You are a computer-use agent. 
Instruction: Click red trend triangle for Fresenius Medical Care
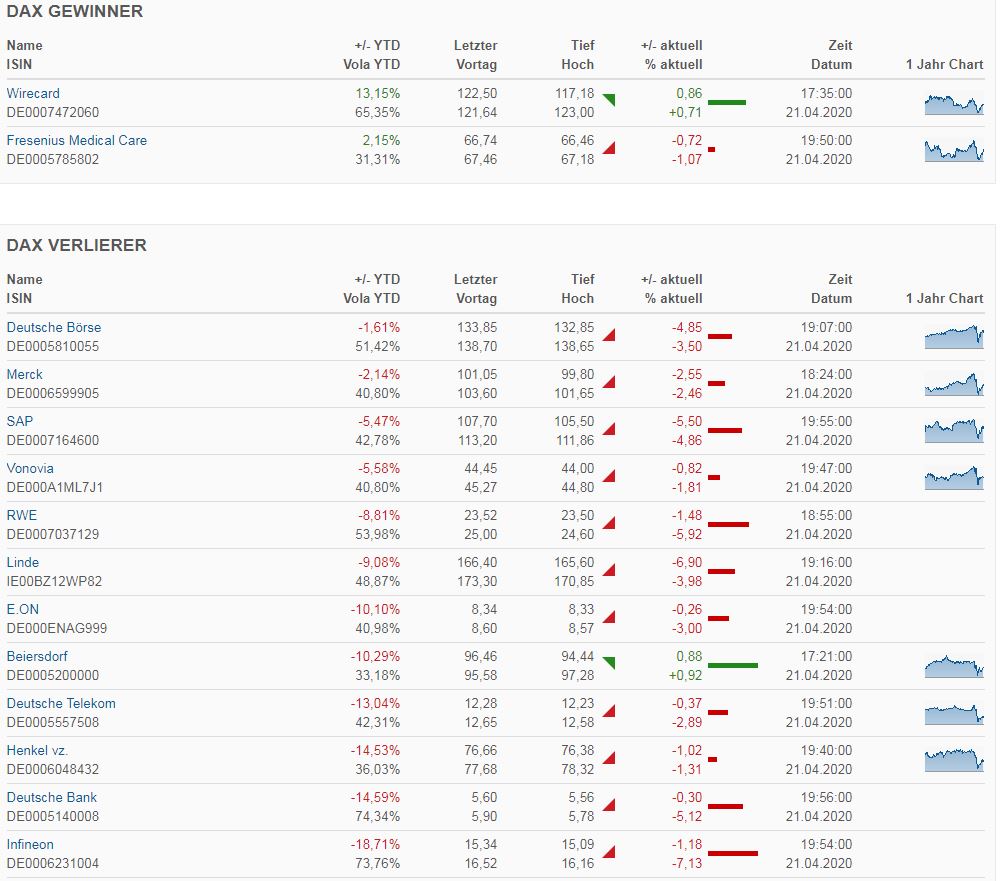coord(610,148)
